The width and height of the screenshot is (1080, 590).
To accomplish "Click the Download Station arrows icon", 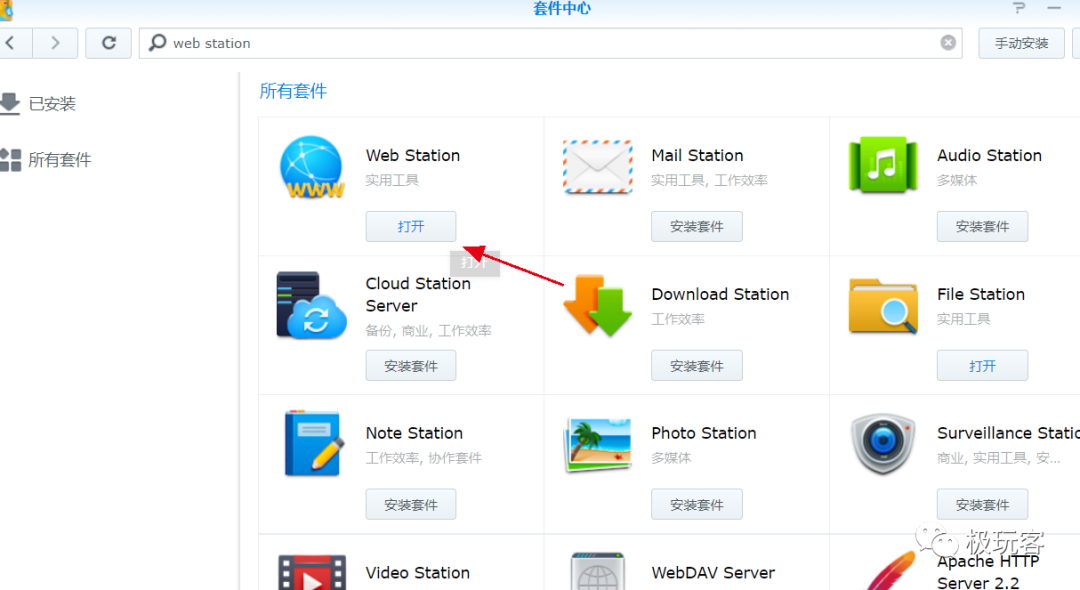I will tap(597, 306).
